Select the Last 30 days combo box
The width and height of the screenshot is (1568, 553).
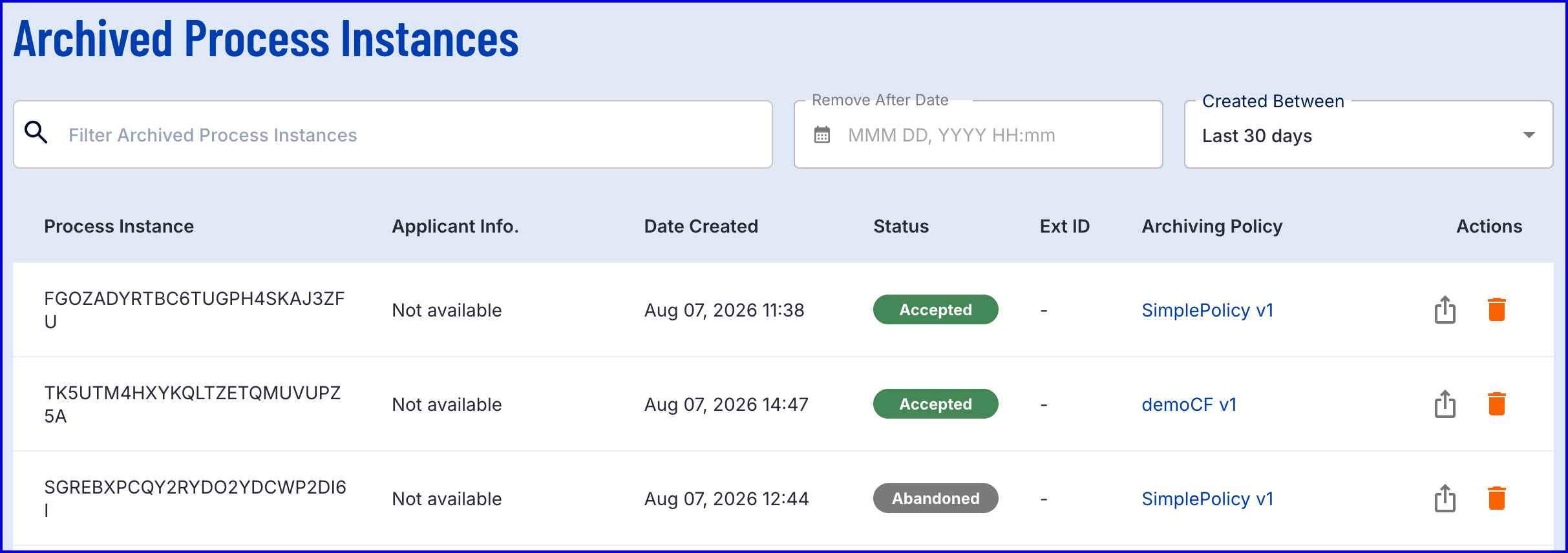click(1368, 134)
